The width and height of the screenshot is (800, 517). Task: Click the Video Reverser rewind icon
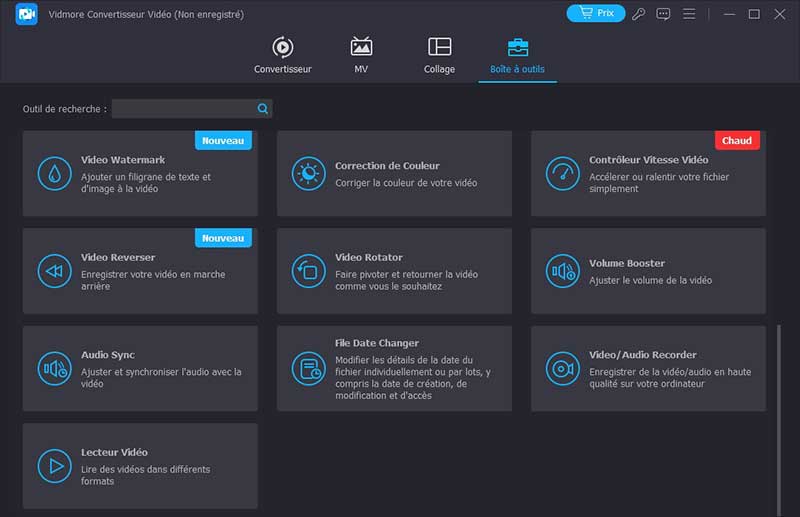click(54, 271)
